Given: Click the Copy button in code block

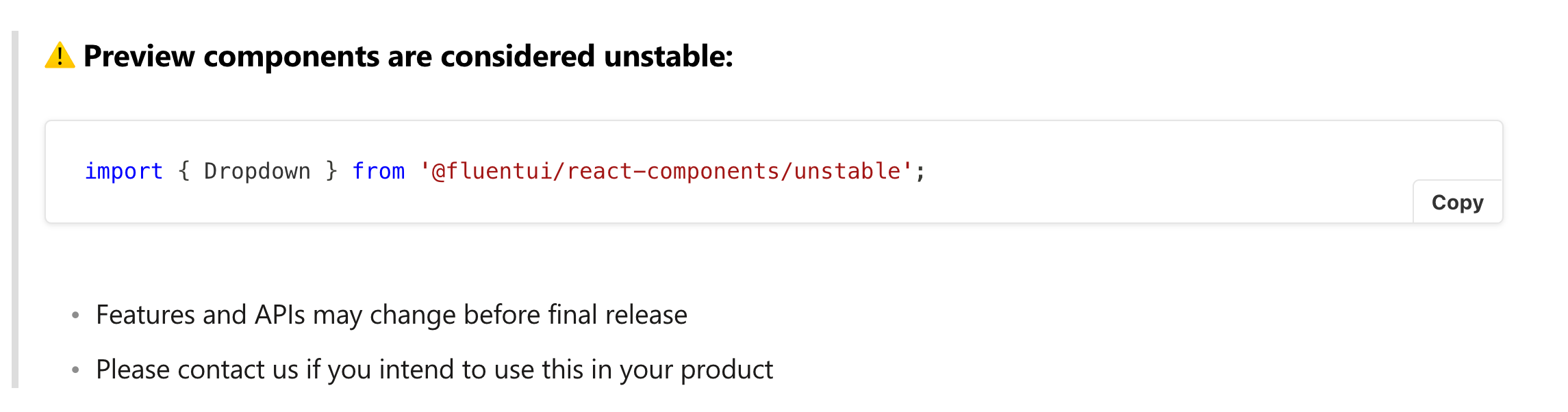Looking at the screenshot, I should (x=1458, y=202).
